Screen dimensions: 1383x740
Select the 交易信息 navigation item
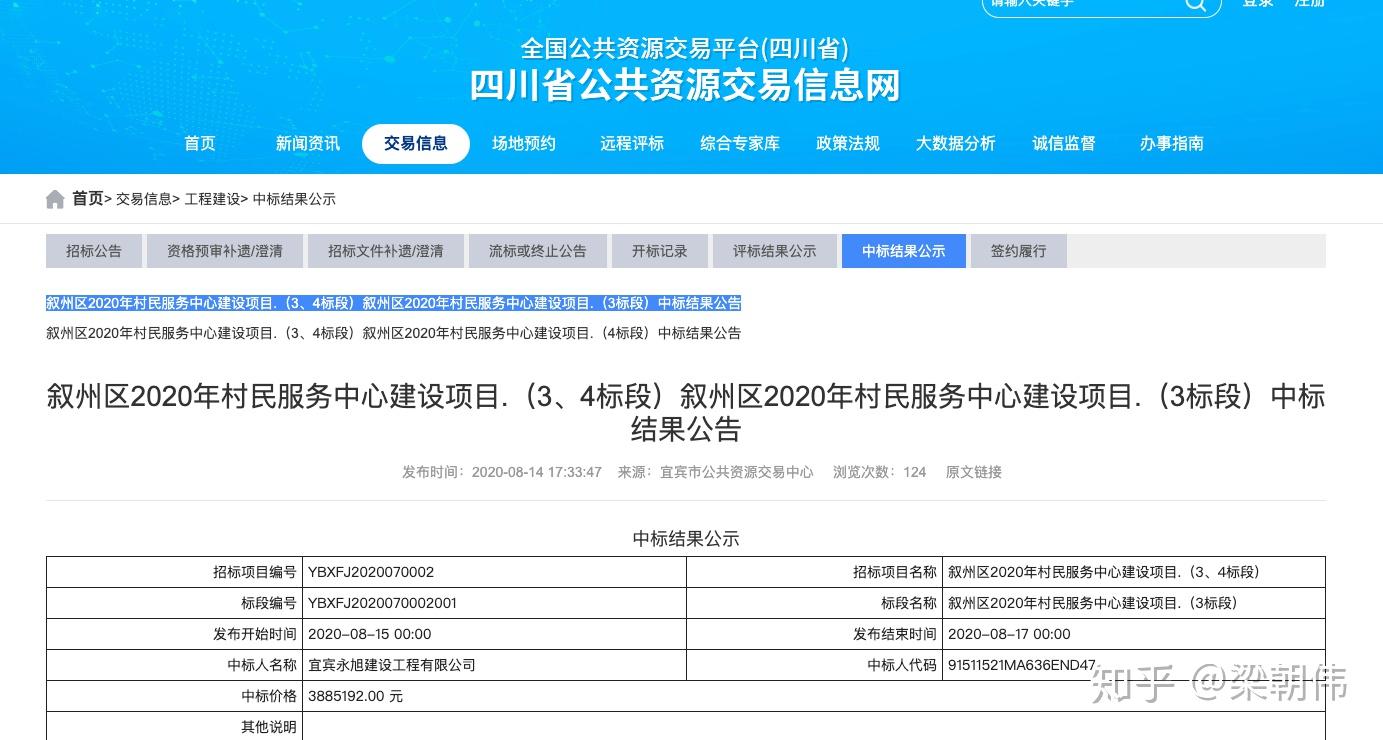416,144
